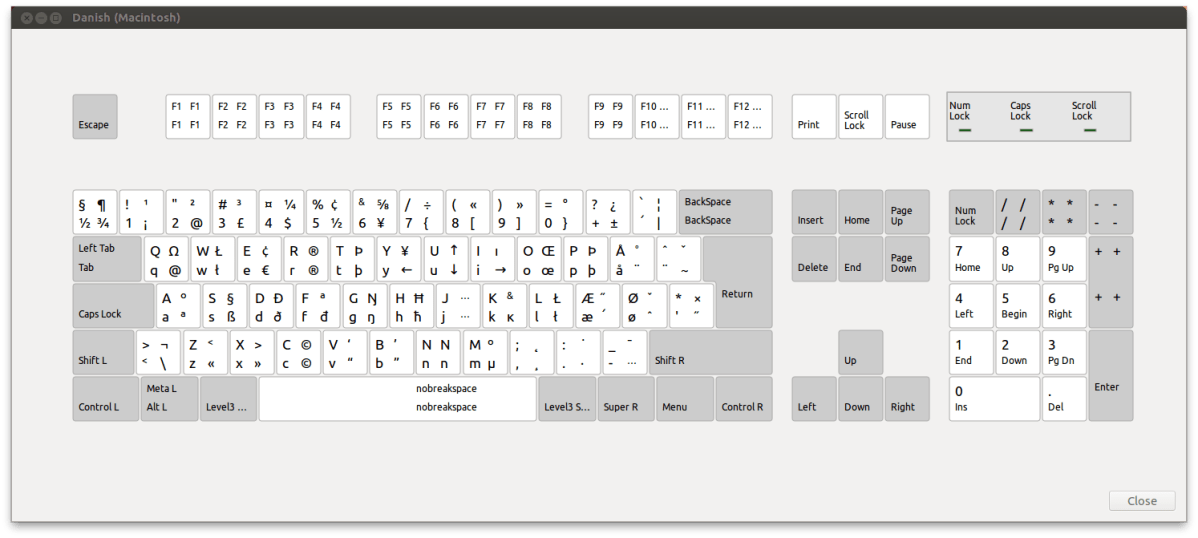Click the R ® key
Screen dimensions: 1198x538
(x=305, y=258)
